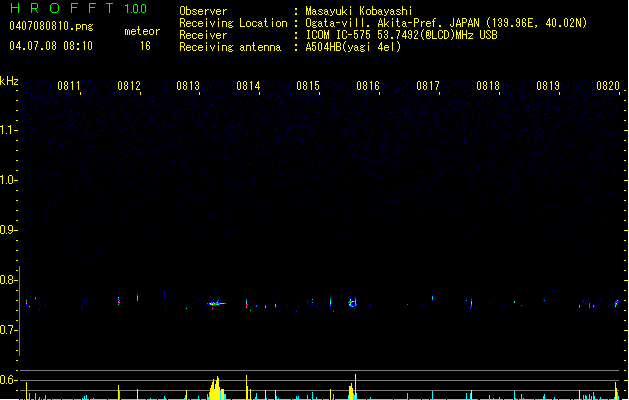629x400 pixels.
Task: Click the 'Receiving antenna' label
Action: click(x=230, y=47)
